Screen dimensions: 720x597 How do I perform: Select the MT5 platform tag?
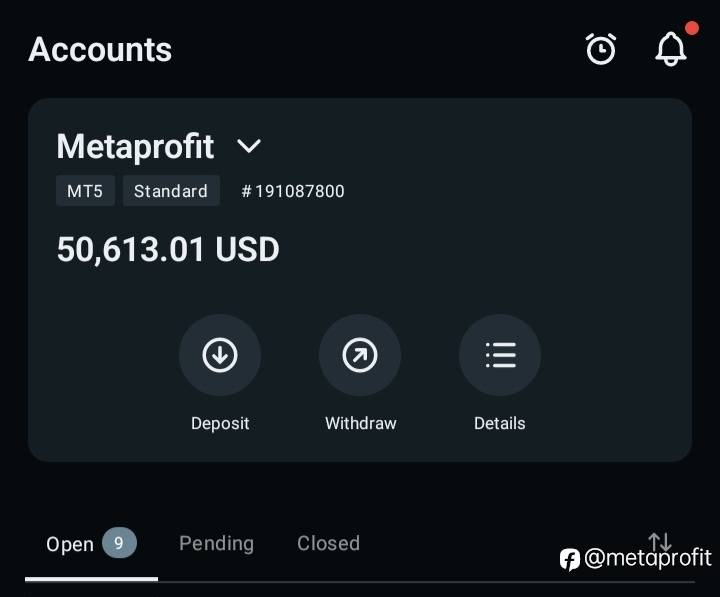(85, 191)
